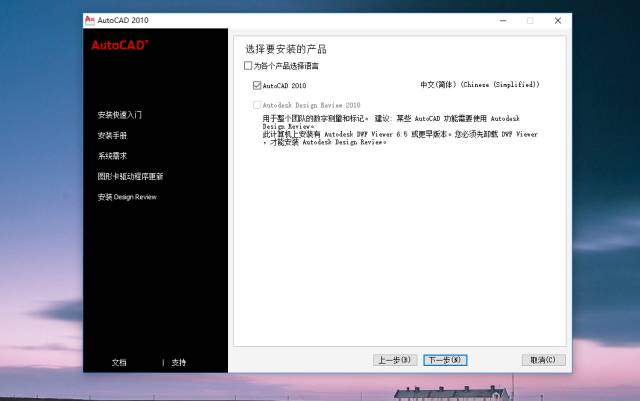Viewport: 640px width, 401px height.
Task: Cancel installation with 取消(C) button
Action: pos(543,360)
